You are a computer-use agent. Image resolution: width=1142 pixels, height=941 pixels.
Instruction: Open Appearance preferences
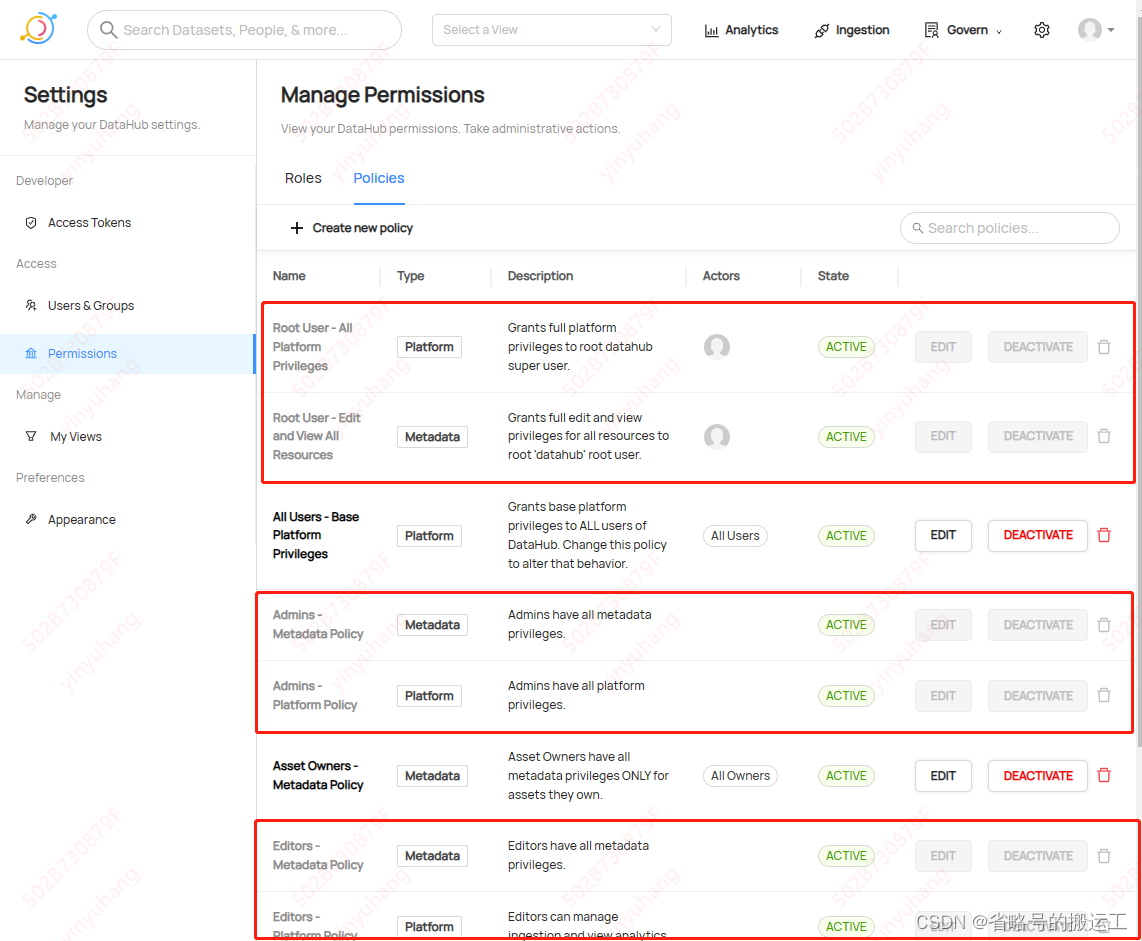tap(82, 520)
